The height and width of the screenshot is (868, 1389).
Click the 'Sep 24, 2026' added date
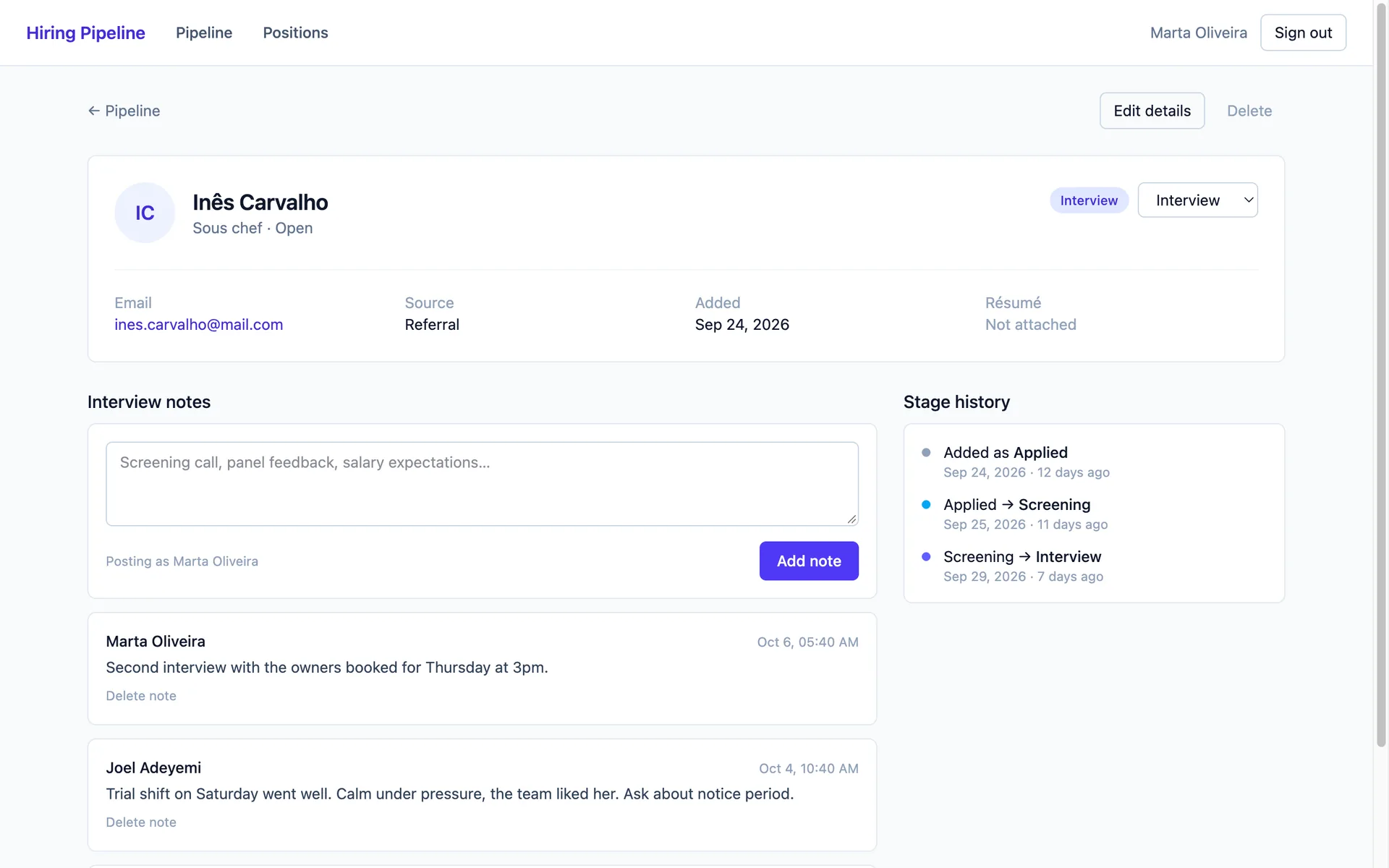click(742, 325)
